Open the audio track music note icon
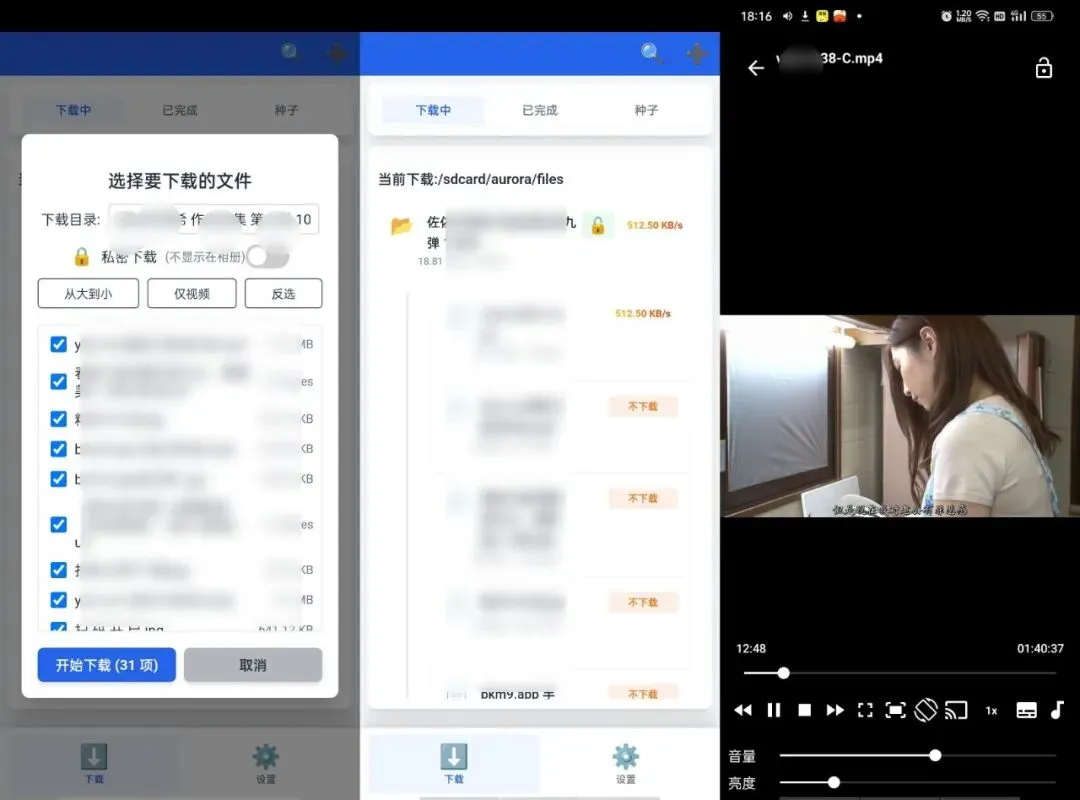 coord(1057,710)
